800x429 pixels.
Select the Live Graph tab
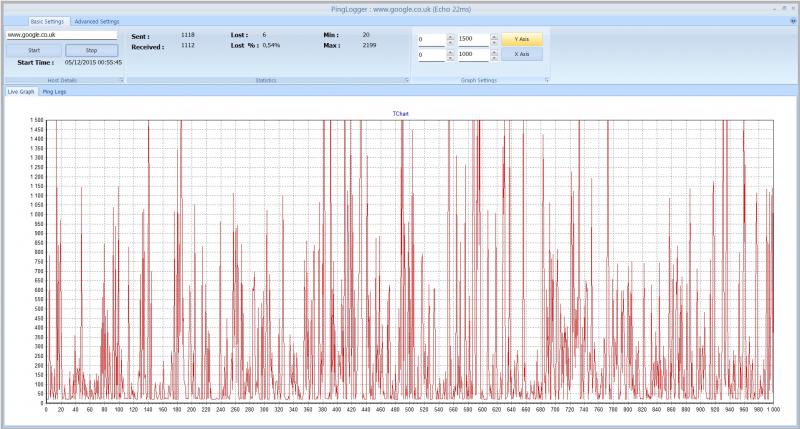pyautogui.click(x=20, y=91)
